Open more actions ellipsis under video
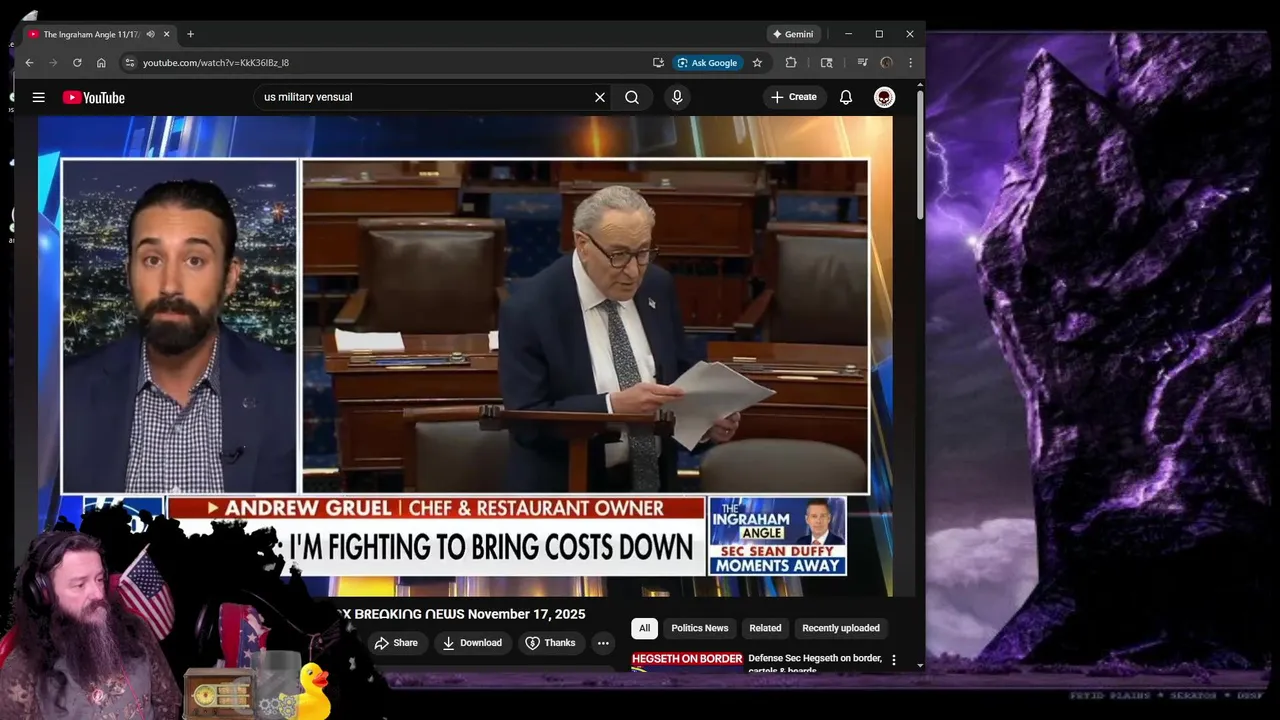 coord(603,643)
